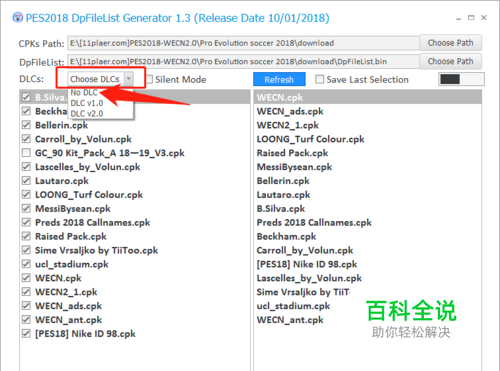Uncheck the WECN2_1.cpk checkbox
Image resolution: width=500 pixels, height=371 pixels.
click(26, 292)
